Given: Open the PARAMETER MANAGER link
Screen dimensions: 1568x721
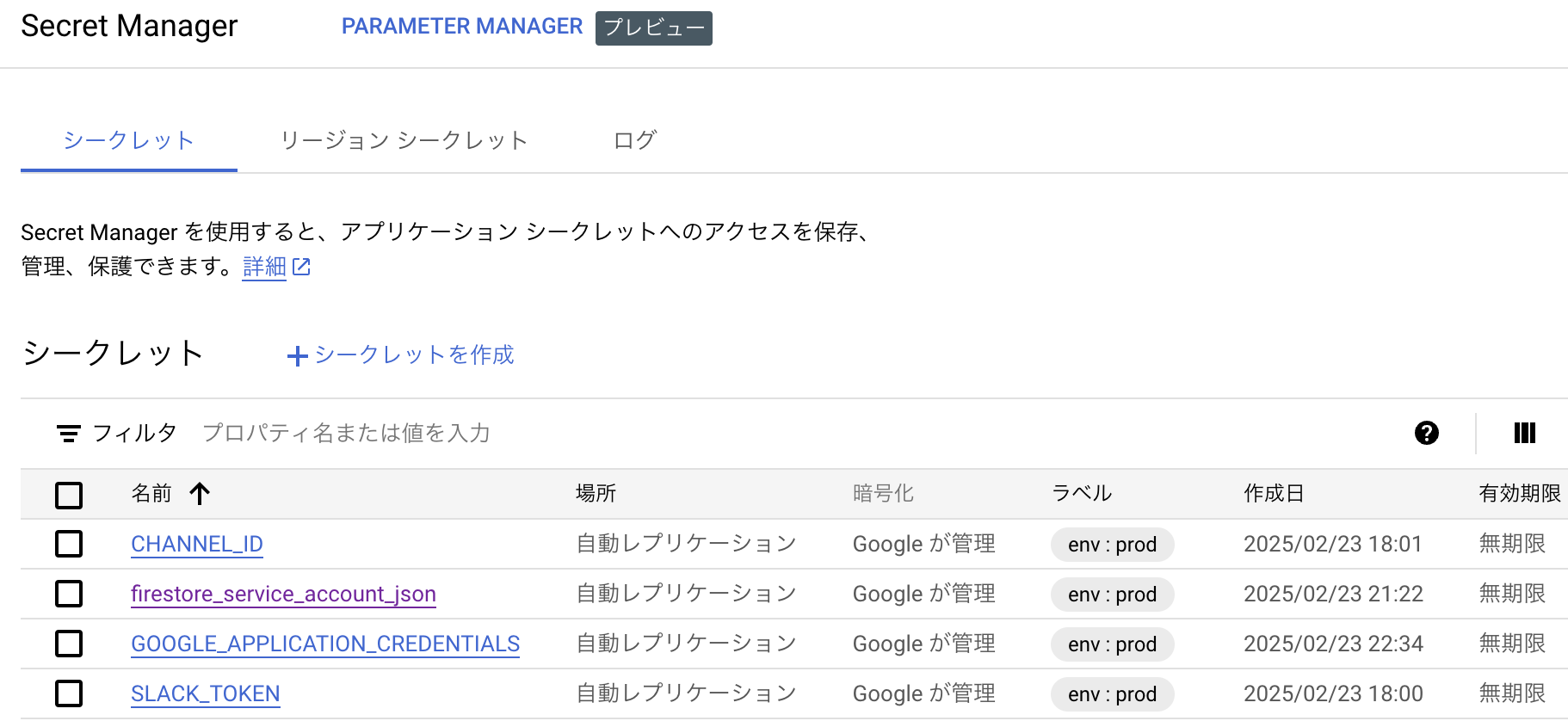Looking at the screenshot, I should pos(462,27).
